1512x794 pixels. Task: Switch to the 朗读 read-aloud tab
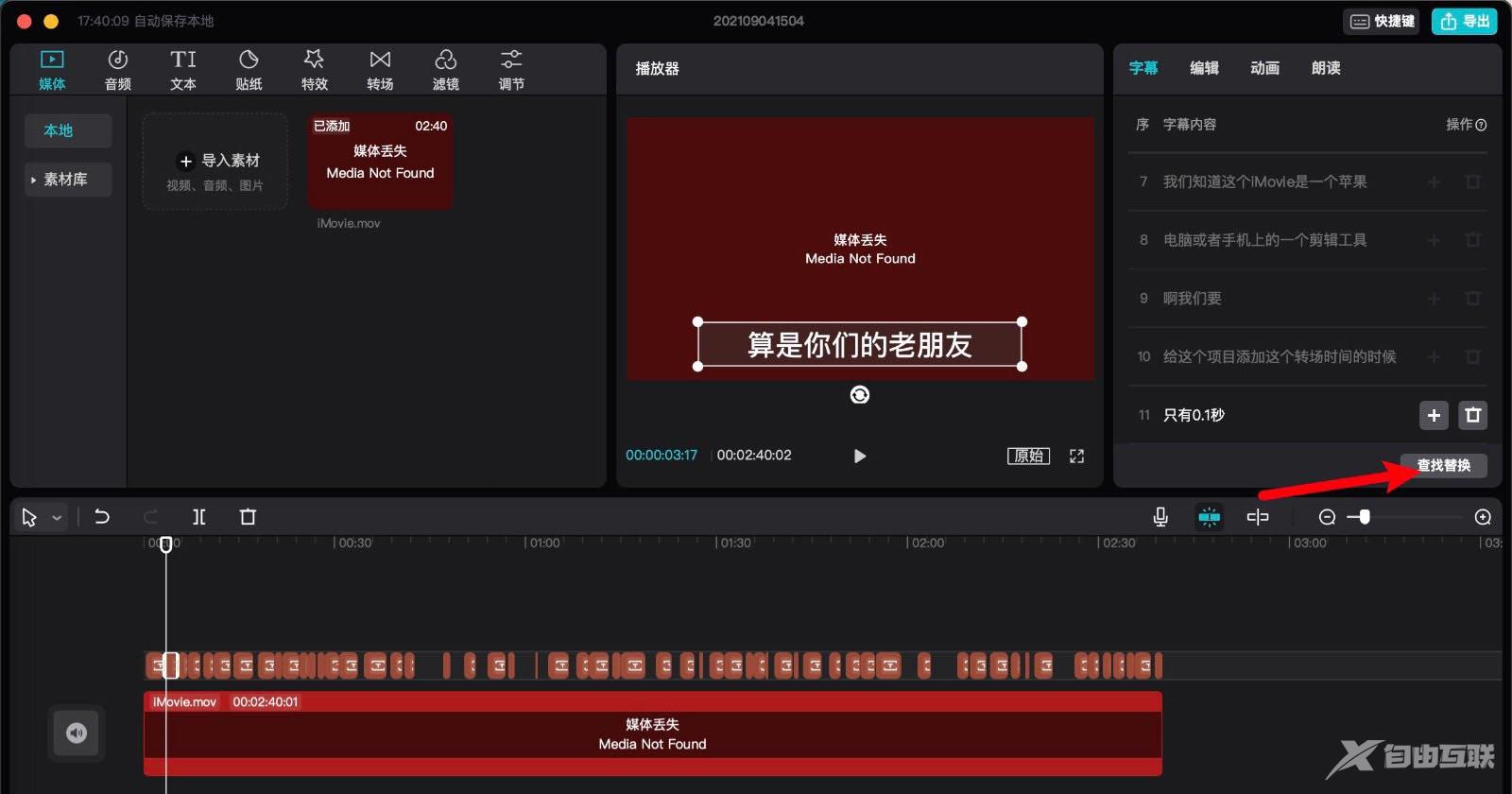1326,68
